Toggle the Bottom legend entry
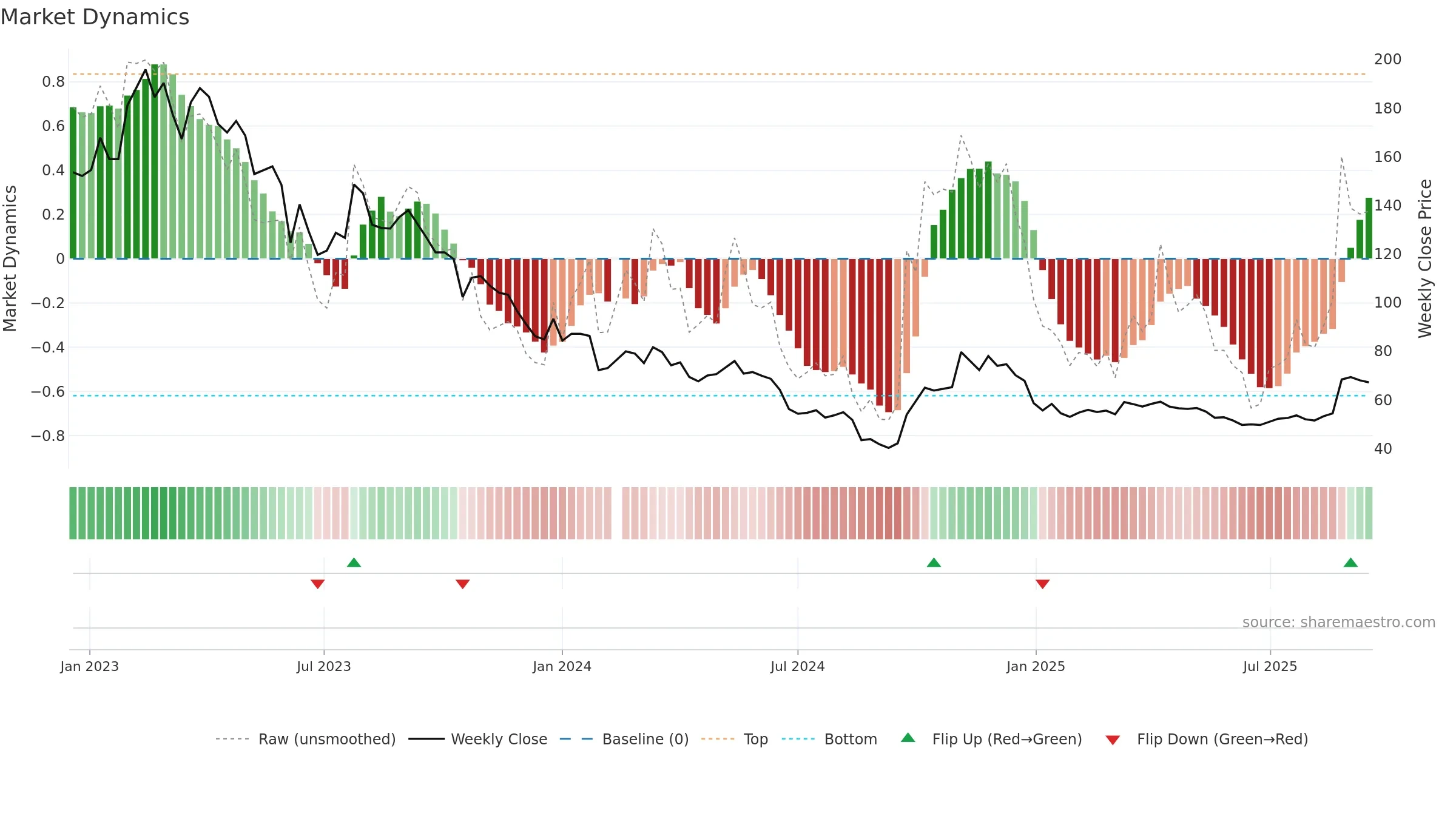The width and height of the screenshot is (1456, 819). point(829,739)
